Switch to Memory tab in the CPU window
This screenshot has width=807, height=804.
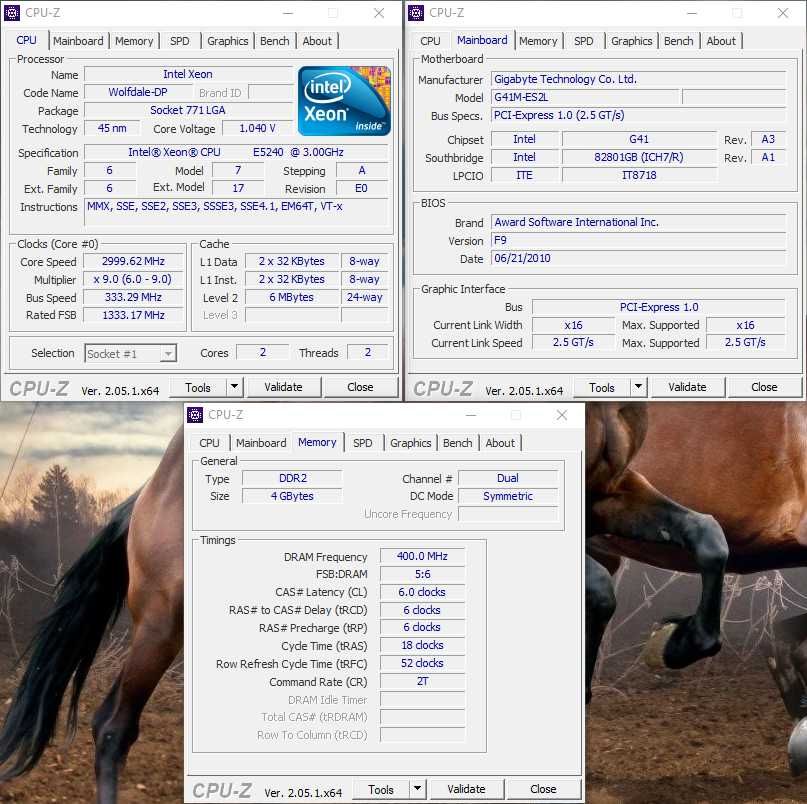point(134,41)
